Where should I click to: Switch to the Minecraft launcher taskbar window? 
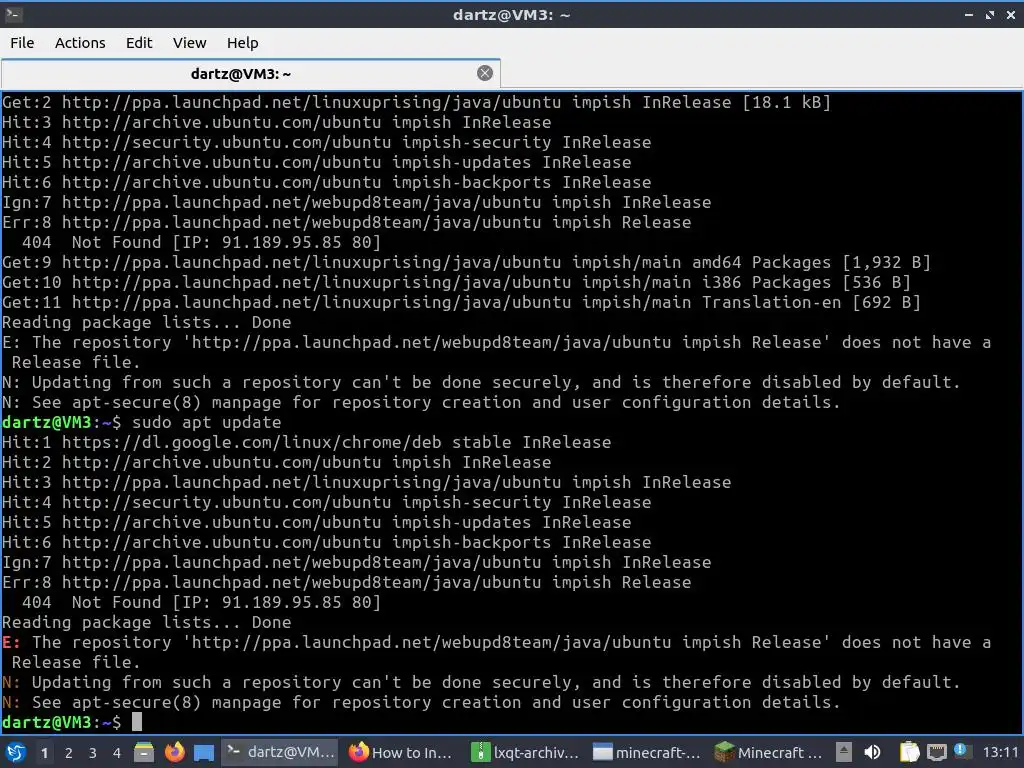click(x=768, y=752)
